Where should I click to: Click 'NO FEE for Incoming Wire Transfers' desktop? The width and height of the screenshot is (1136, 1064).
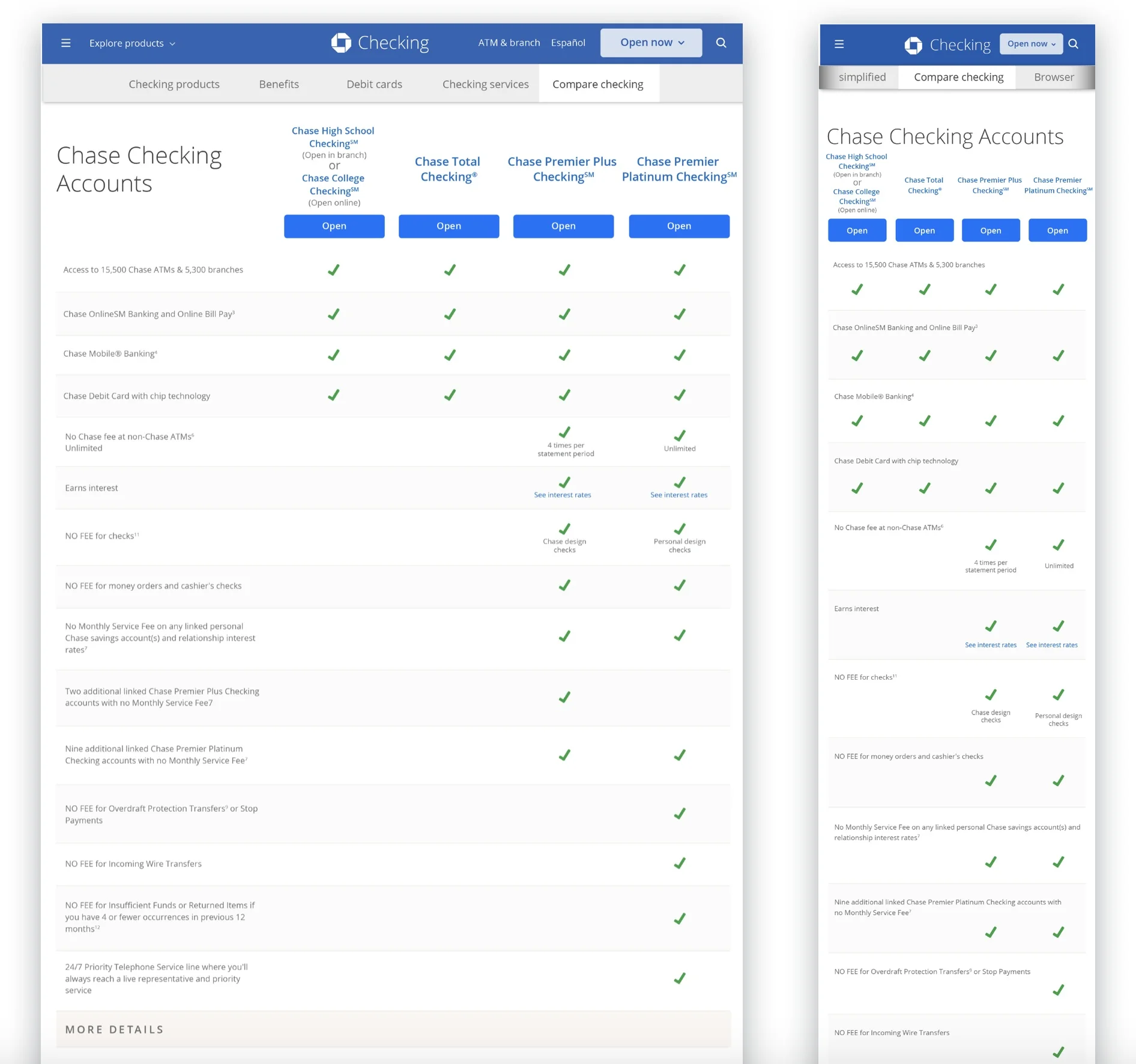point(133,863)
